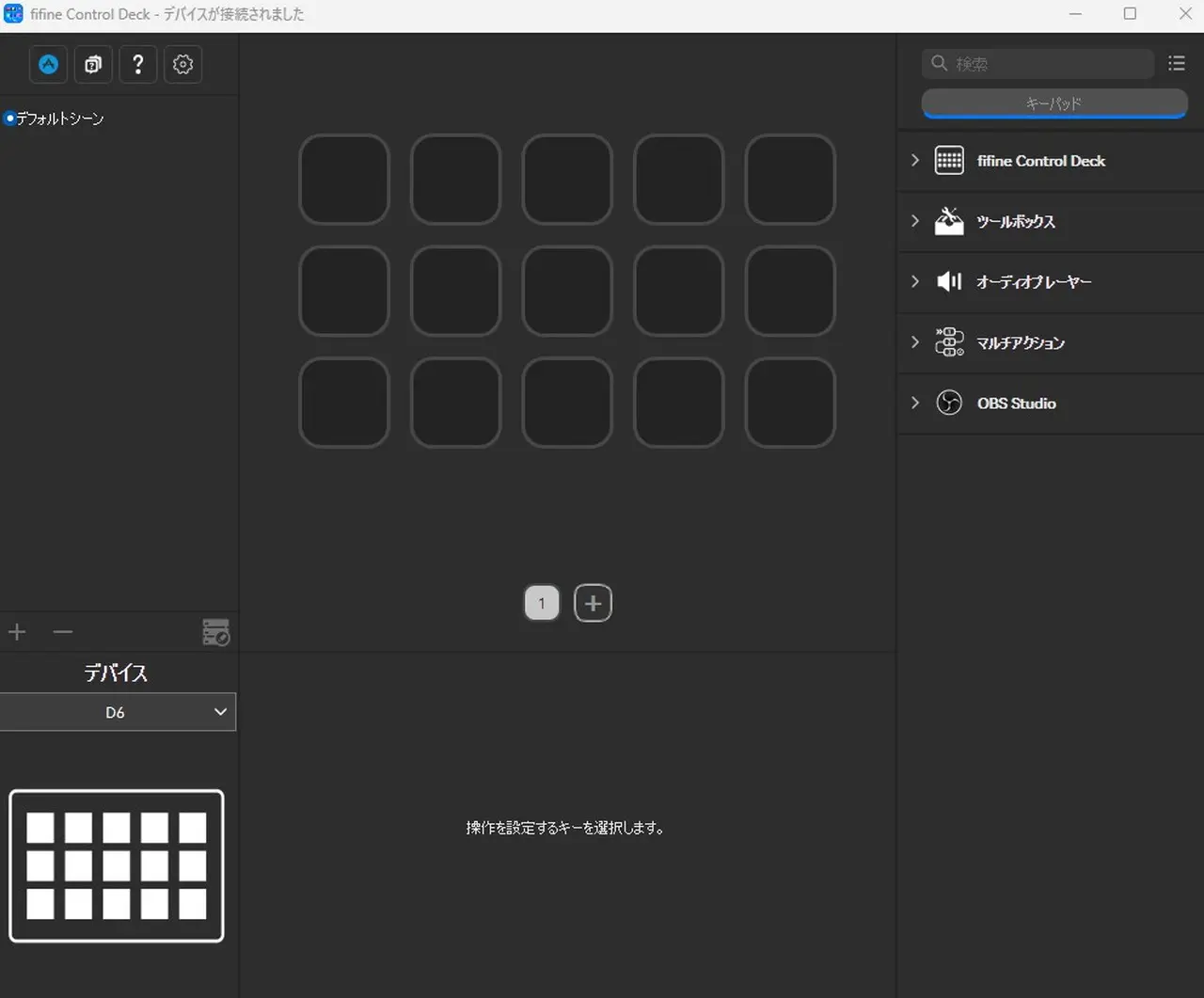Expand the マルチアクション category

pyautogui.click(x=915, y=342)
